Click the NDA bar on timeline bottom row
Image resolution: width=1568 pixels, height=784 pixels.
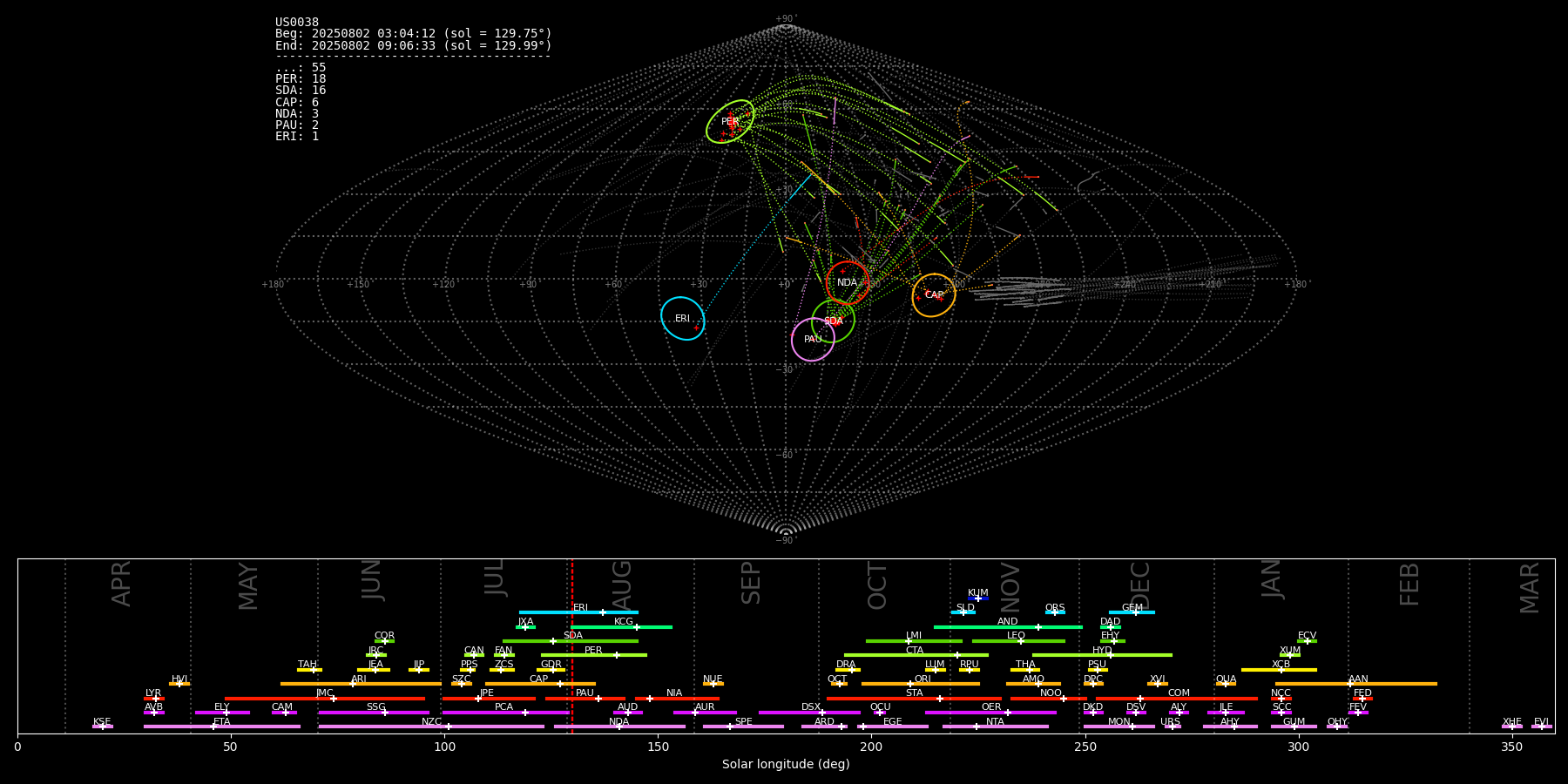pyautogui.click(x=619, y=727)
